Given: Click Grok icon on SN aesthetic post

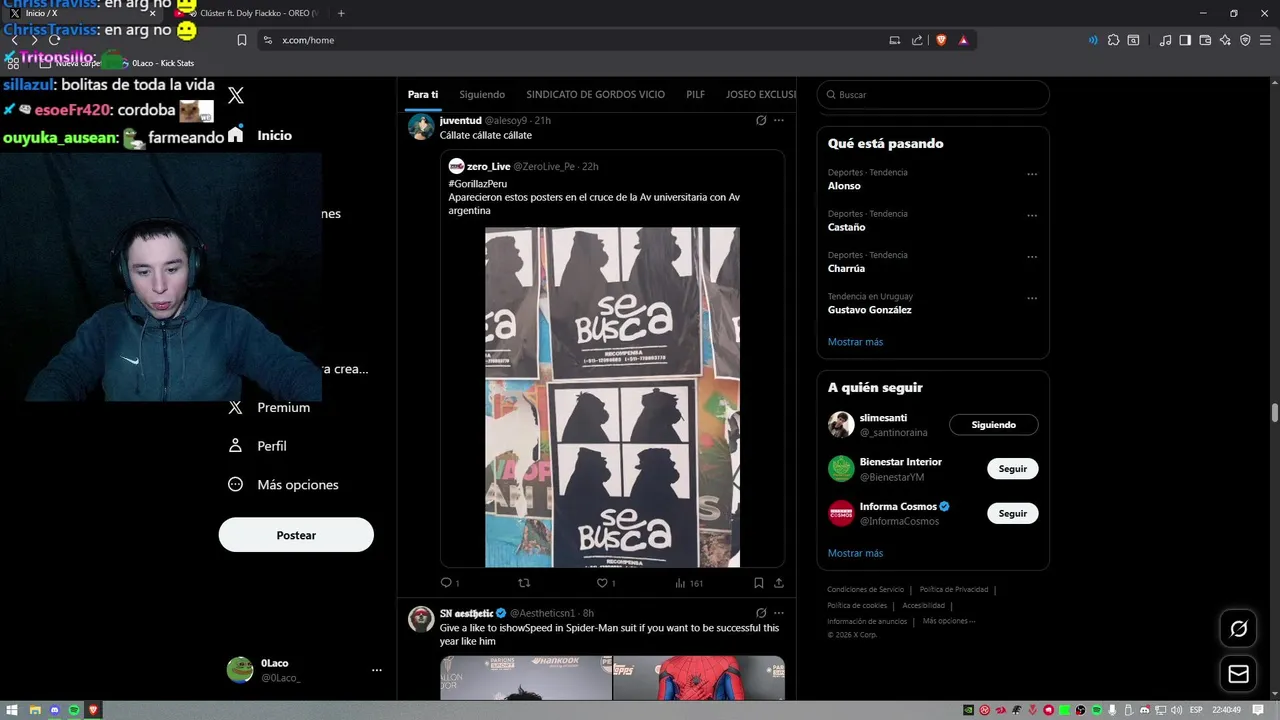Looking at the screenshot, I should coord(761,613).
